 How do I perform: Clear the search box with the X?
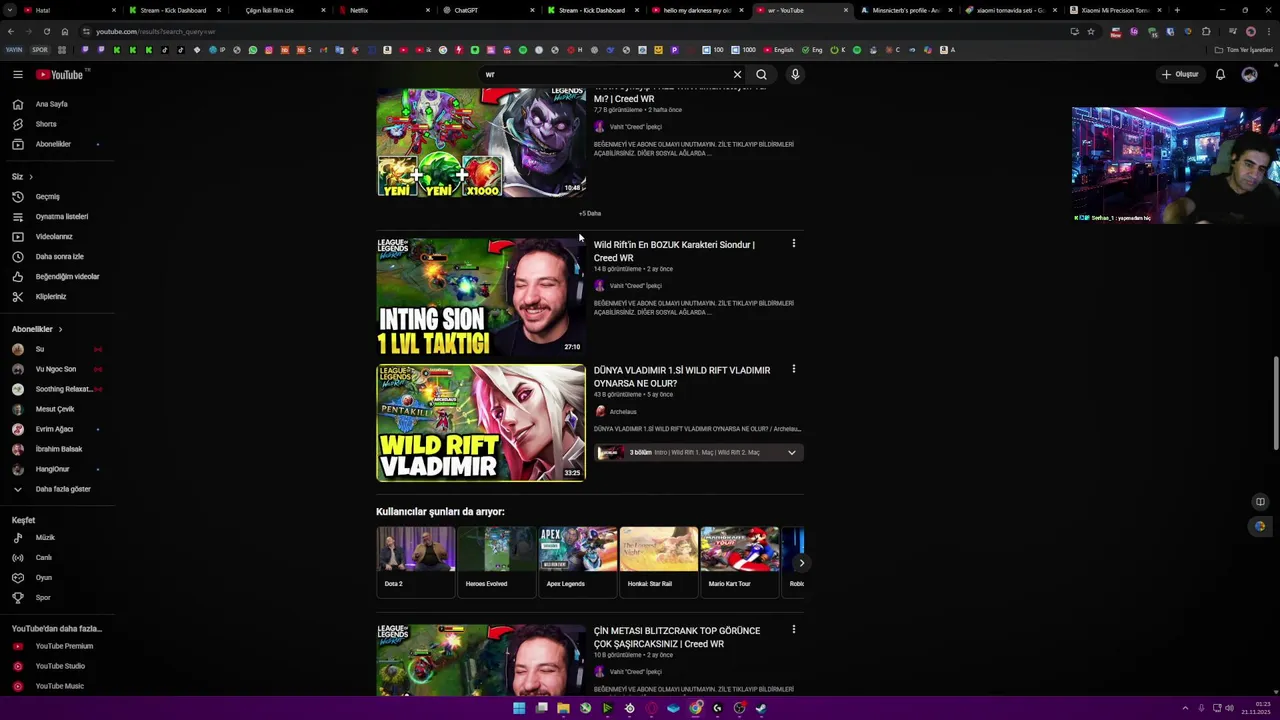pos(737,74)
